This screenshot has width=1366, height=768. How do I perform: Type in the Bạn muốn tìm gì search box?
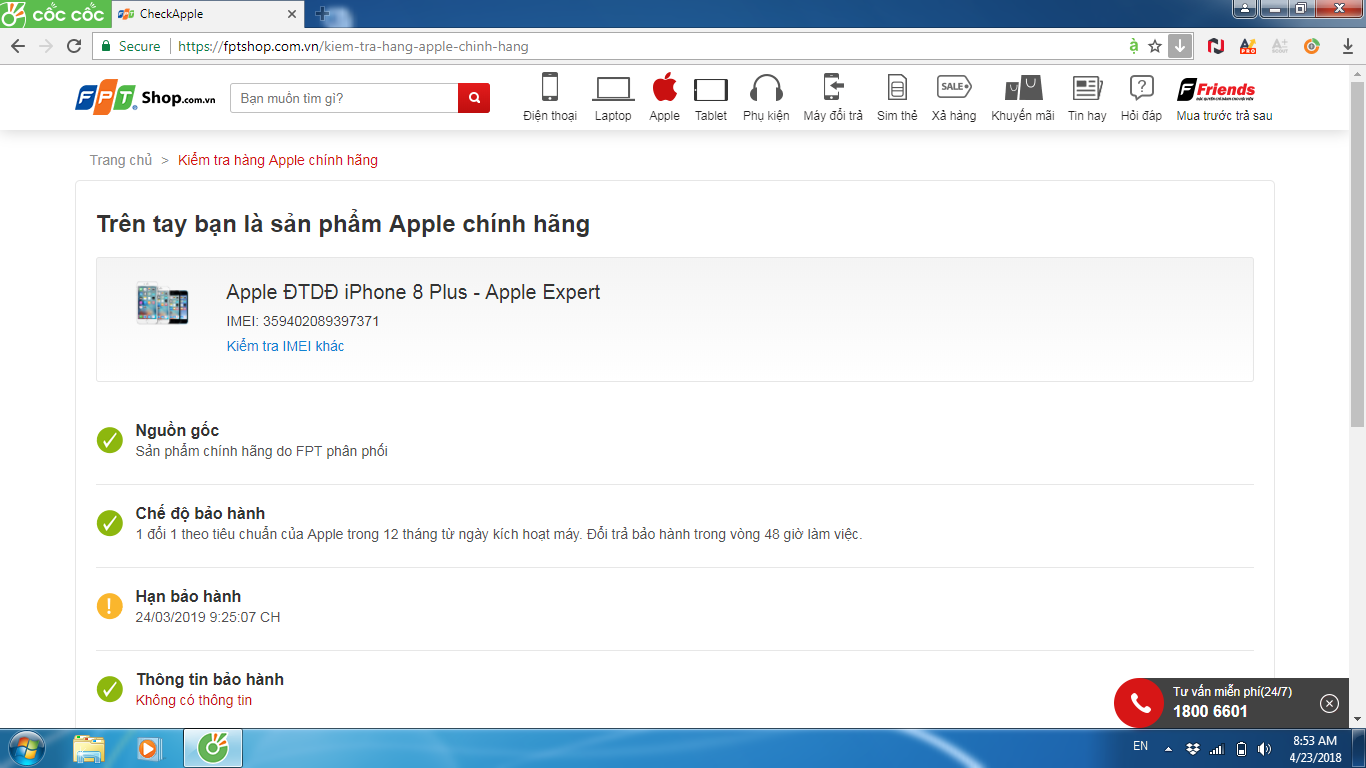[x=344, y=98]
